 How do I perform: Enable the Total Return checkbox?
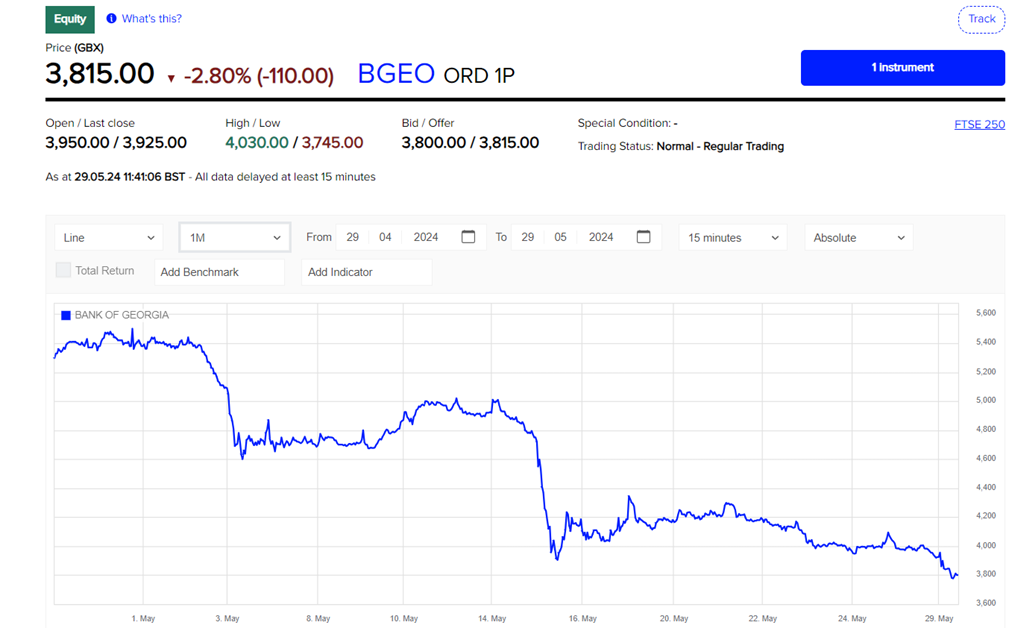(64, 270)
